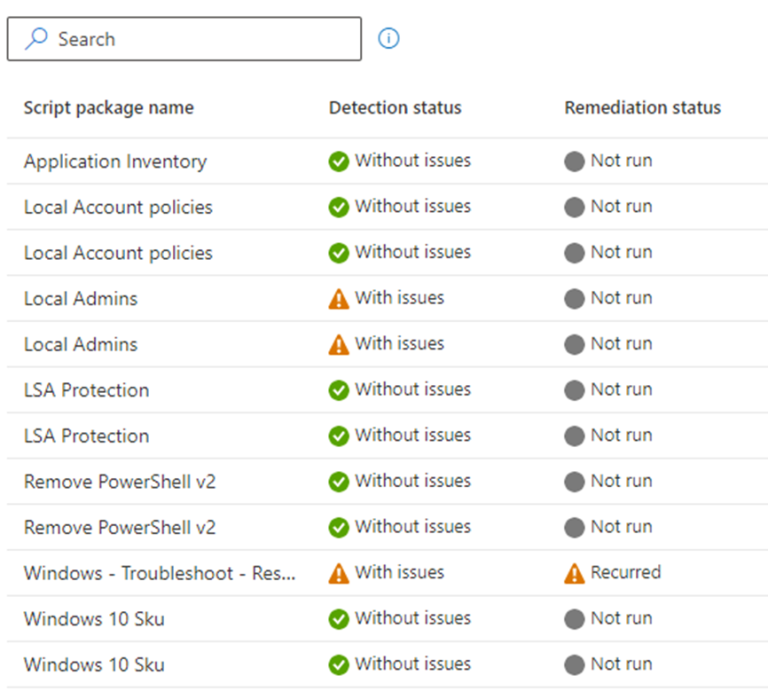The height and width of the screenshot is (699, 768).
Task: Click grey status icon in first Windows 10 Sku row
Action: click(x=574, y=619)
